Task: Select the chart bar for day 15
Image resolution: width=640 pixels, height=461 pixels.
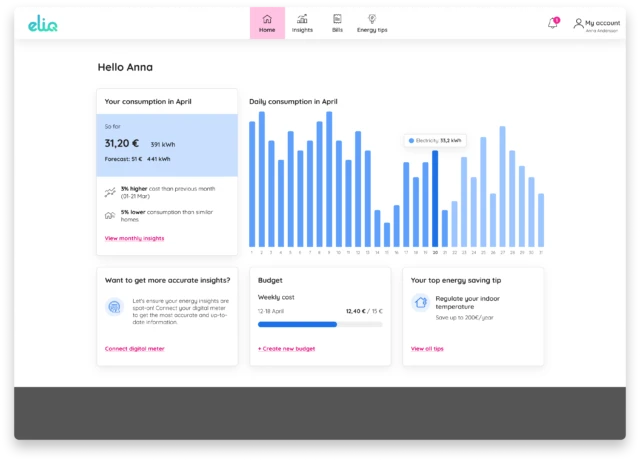Action: tap(387, 234)
